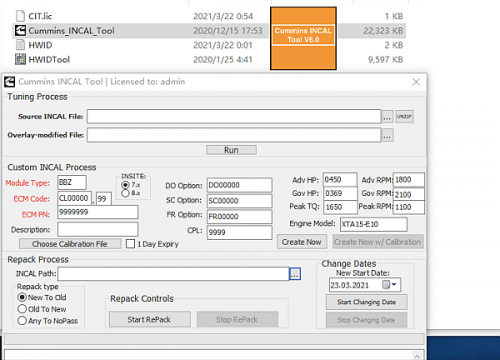The height and width of the screenshot is (360, 500).
Task: Open the calendar icon in New Start Date
Action: [x=386, y=285]
